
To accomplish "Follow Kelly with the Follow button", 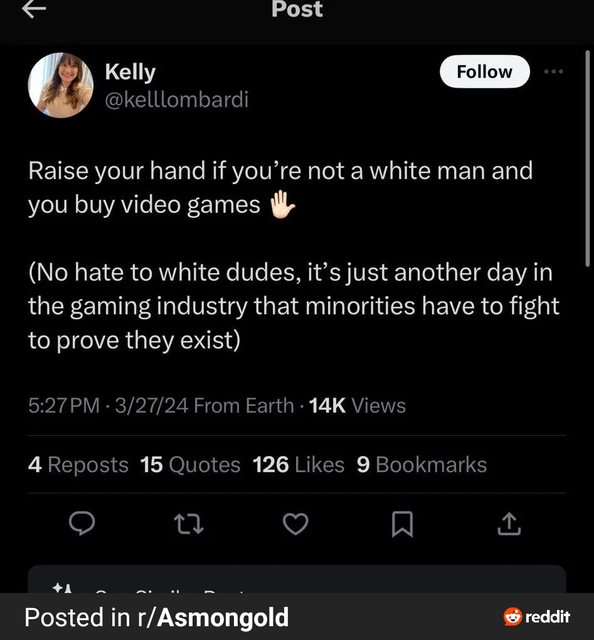I will [485, 71].
